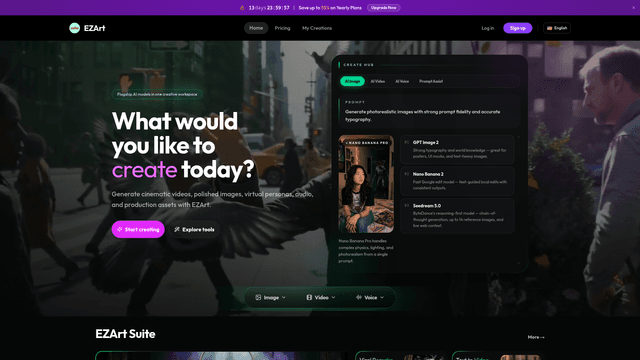Switch to the AI Voice tab

[402, 81]
